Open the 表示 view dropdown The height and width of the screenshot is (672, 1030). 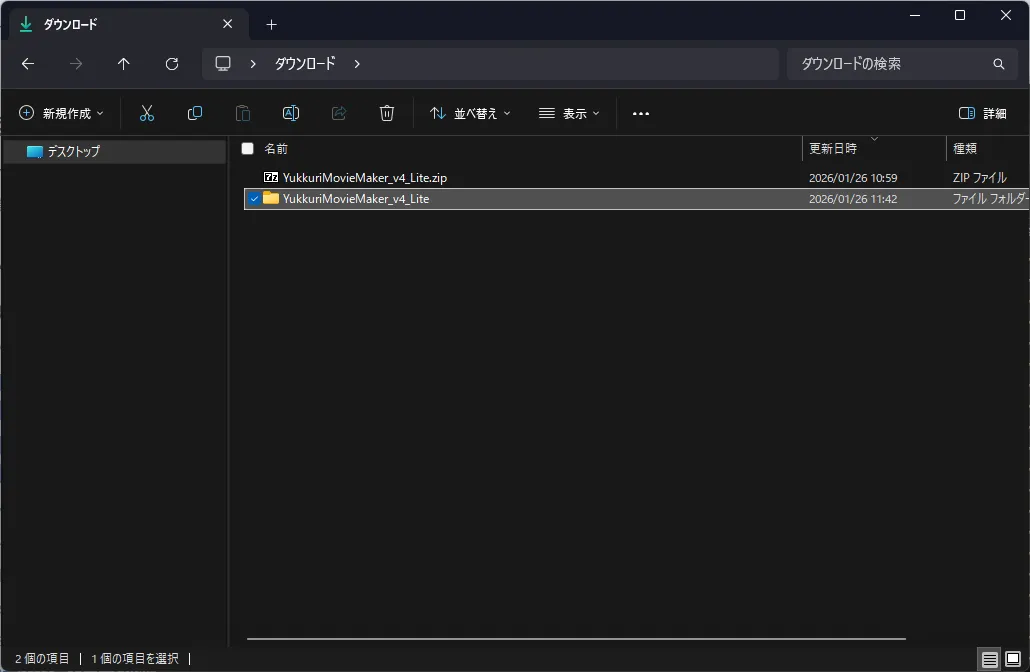(569, 114)
